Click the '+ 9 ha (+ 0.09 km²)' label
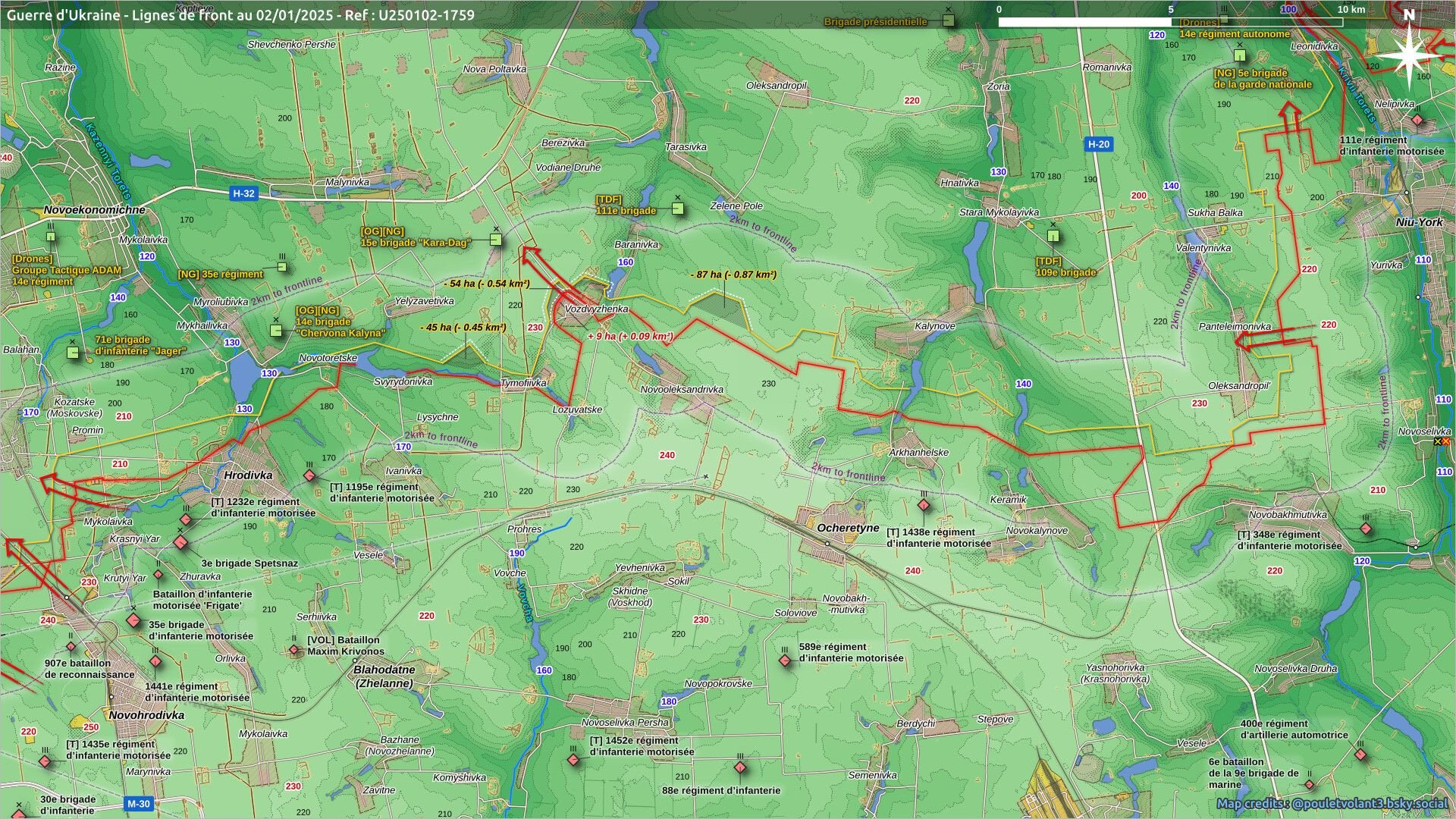 pyautogui.click(x=629, y=337)
